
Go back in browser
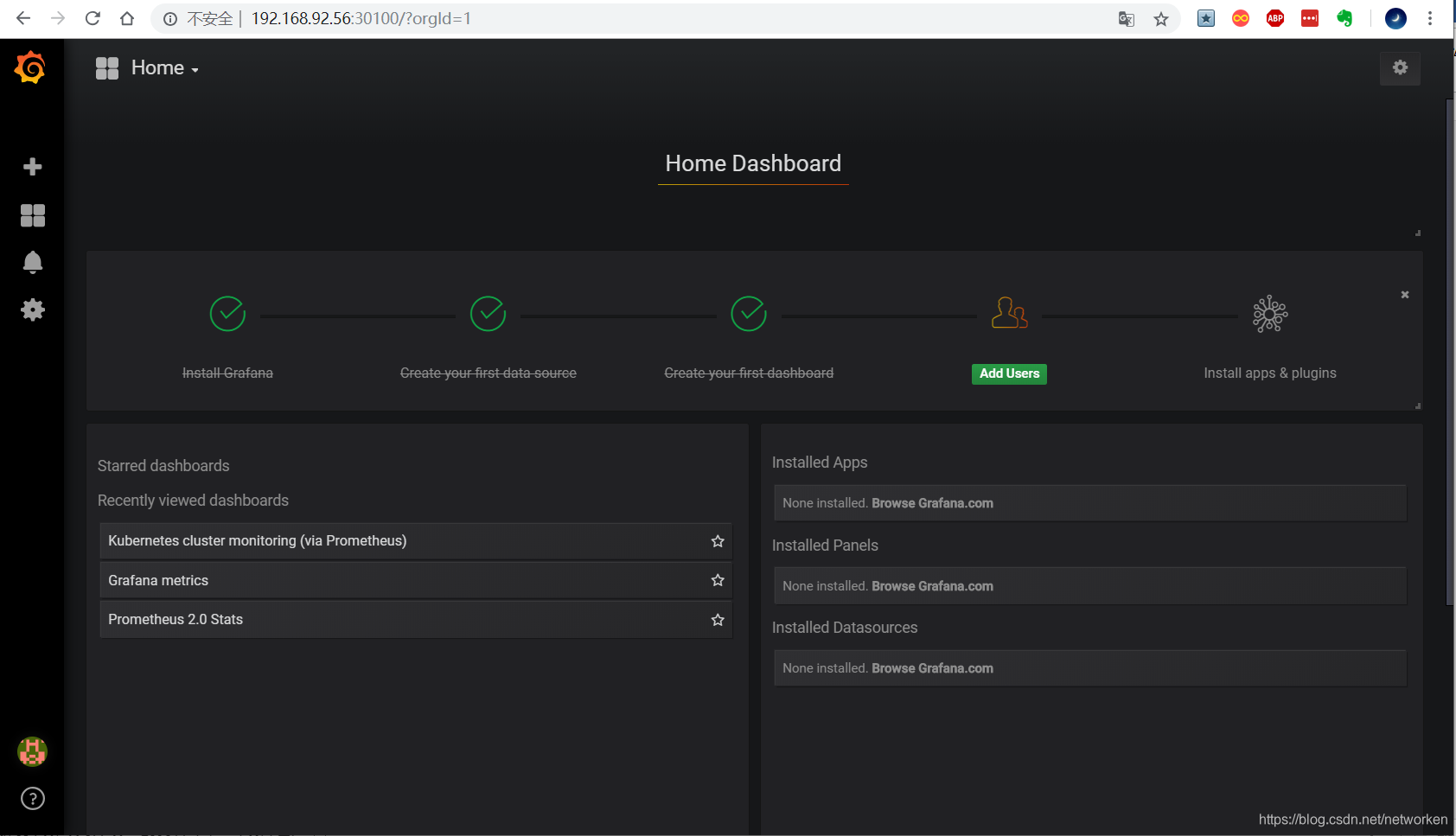click(x=23, y=18)
